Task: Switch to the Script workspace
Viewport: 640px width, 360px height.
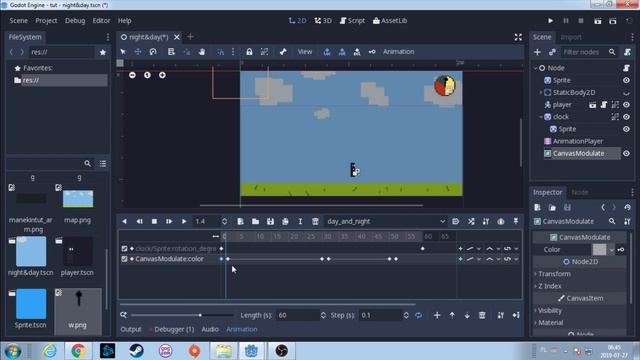Action: [352, 20]
